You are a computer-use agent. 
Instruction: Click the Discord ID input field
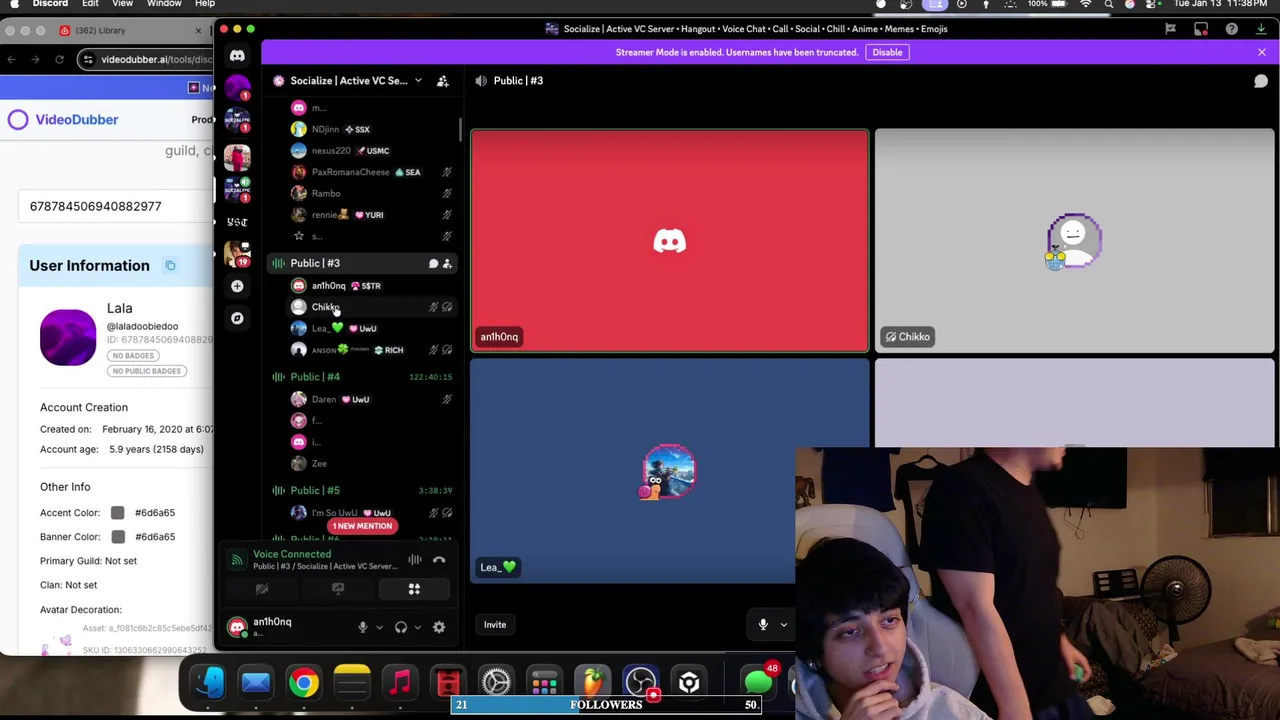pos(116,206)
